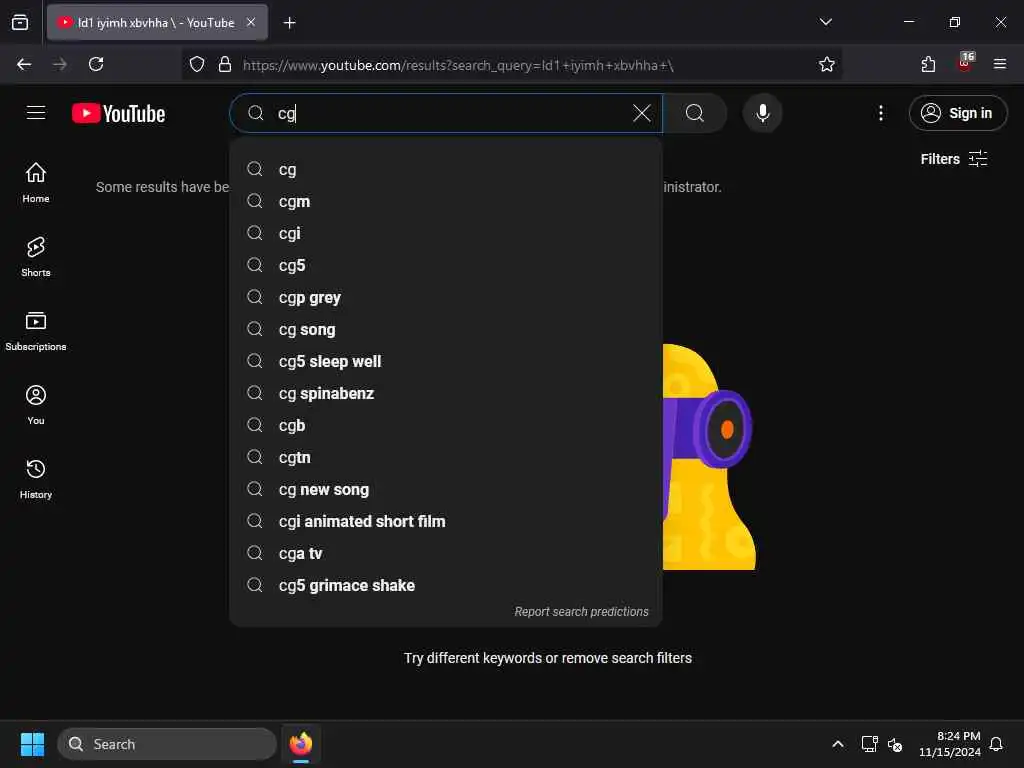This screenshot has height=768, width=1024.
Task: Click the extension icon with badge 16
Action: [x=965, y=63]
